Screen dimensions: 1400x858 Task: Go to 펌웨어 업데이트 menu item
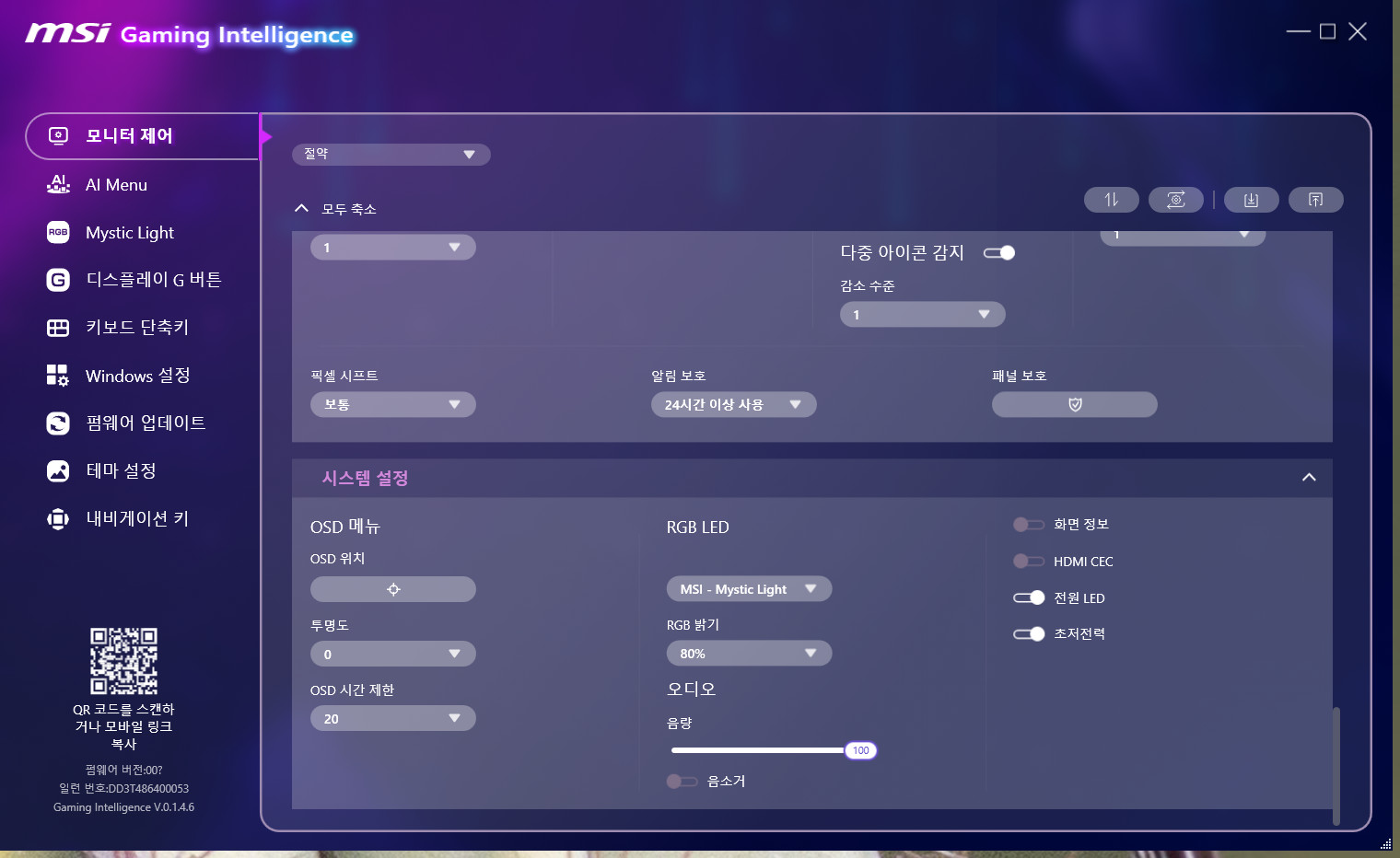pyautogui.click(x=145, y=423)
